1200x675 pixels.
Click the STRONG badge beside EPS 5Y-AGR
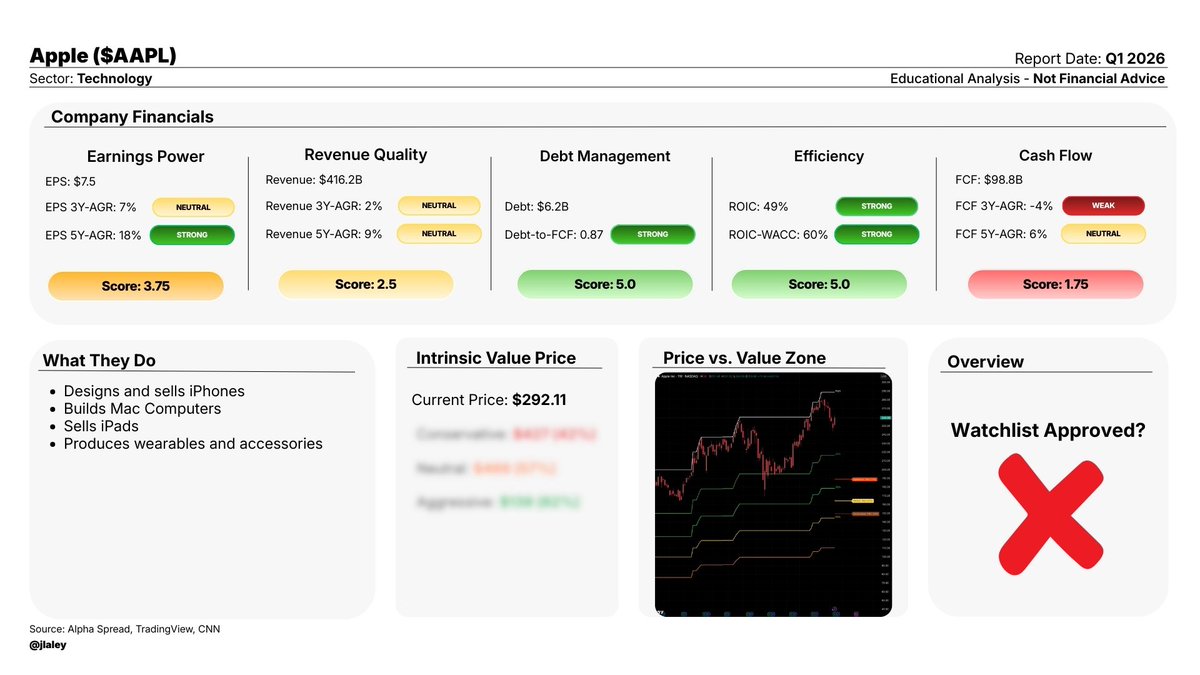coord(192,236)
